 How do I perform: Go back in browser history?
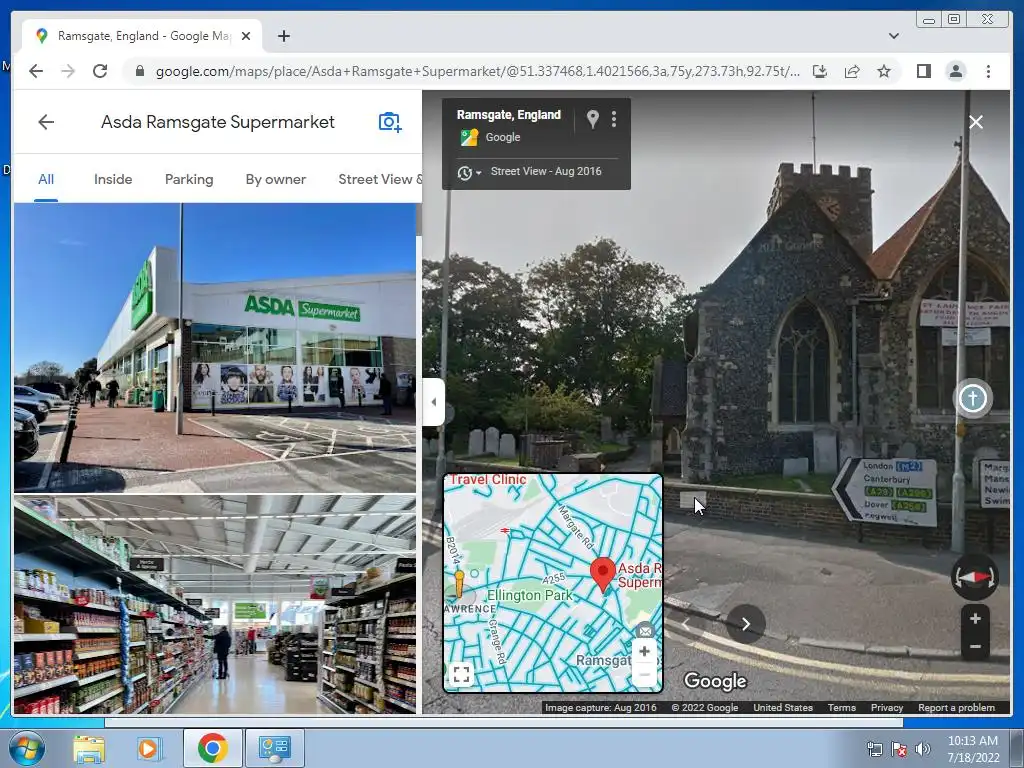click(36, 71)
